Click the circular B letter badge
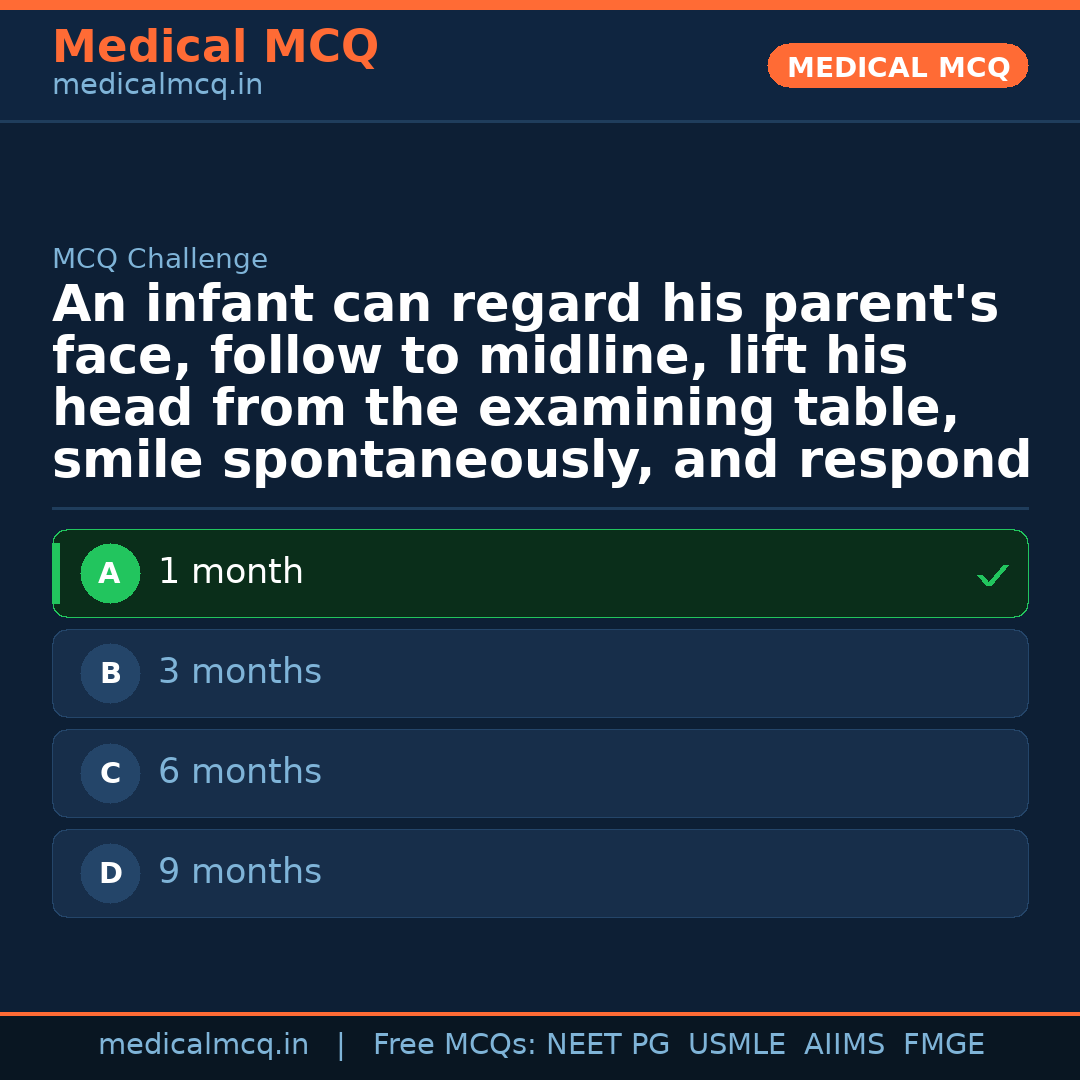1080x1080 pixels. (110, 673)
